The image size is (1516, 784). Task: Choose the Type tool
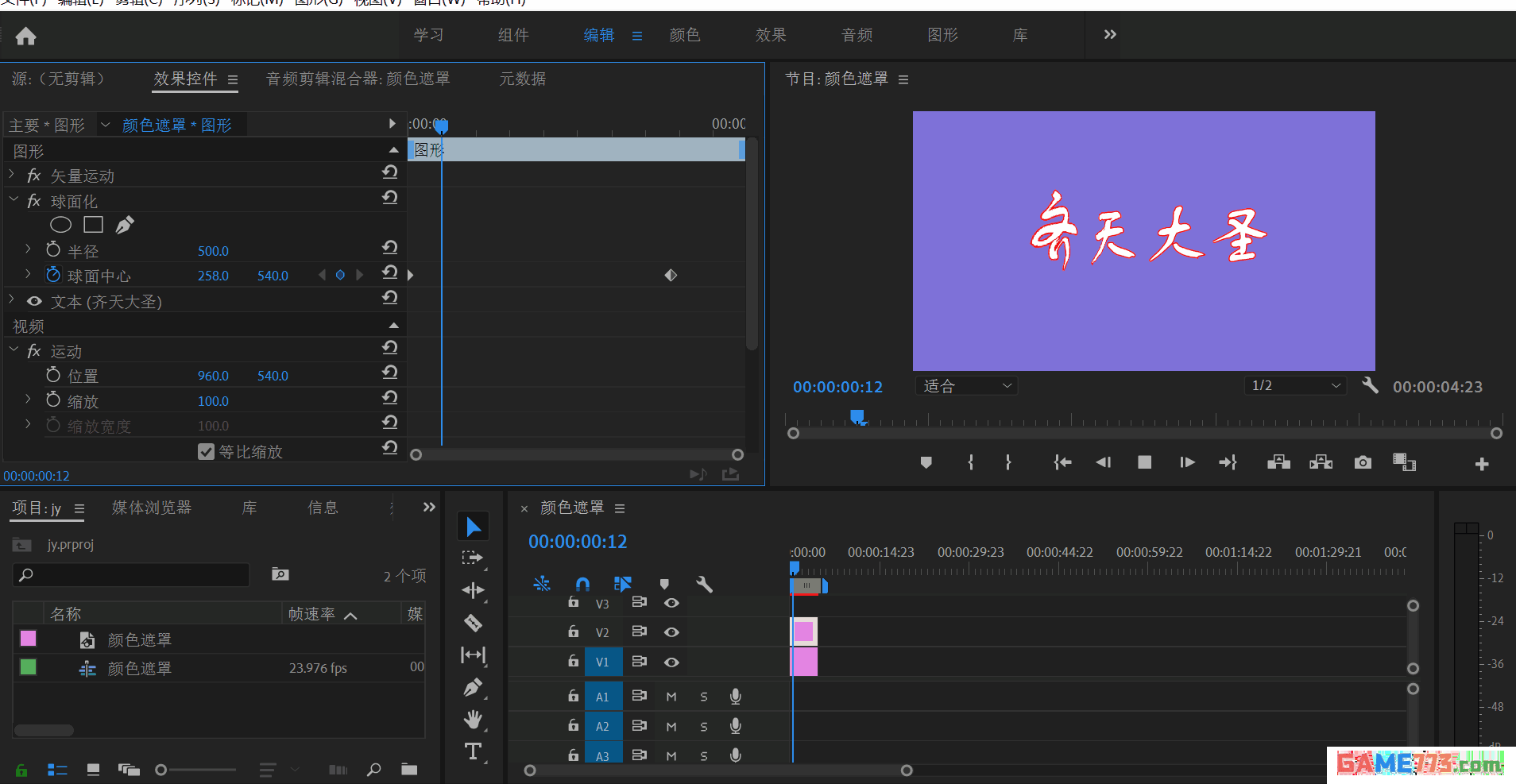[473, 751]
